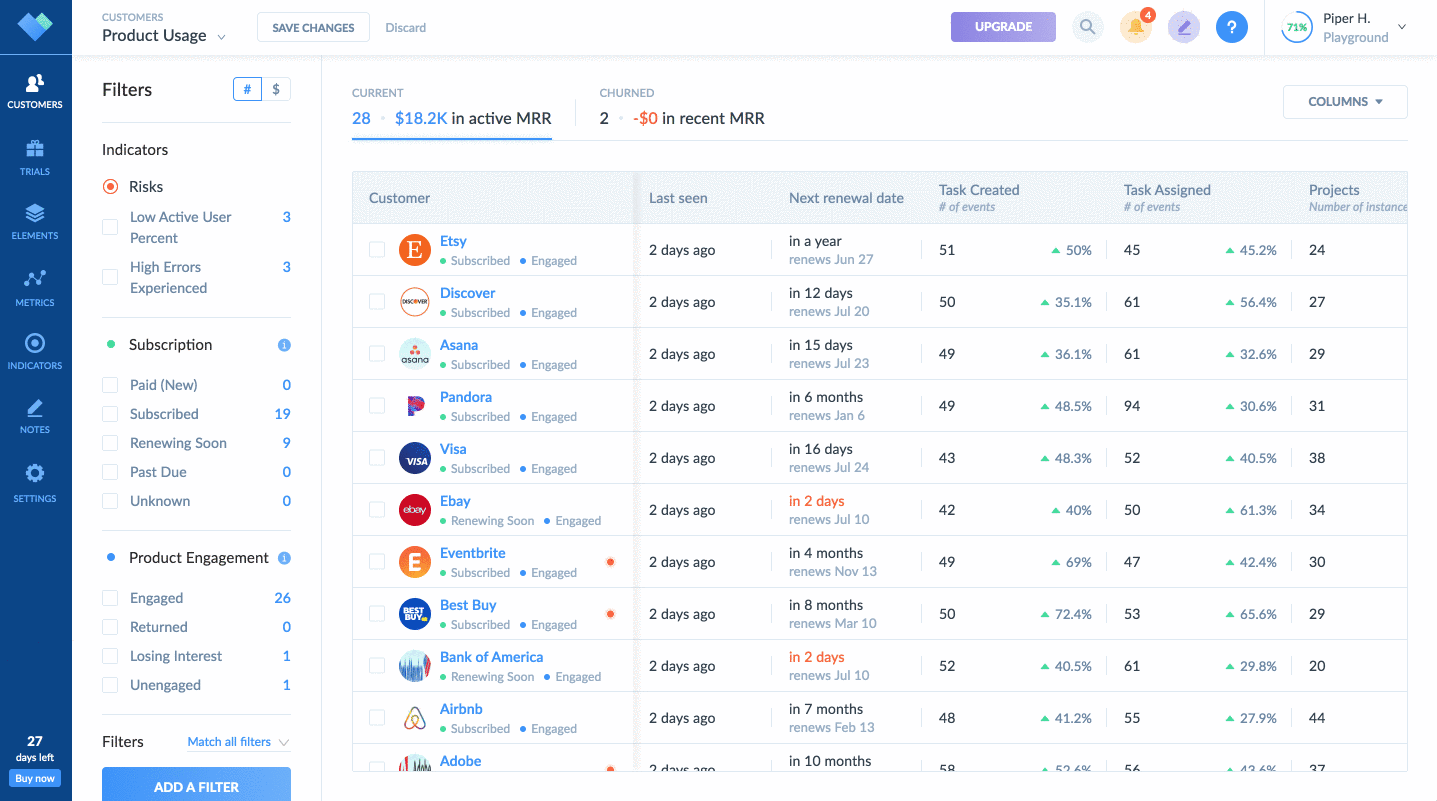Click the Ebay logo icon
The height and width of the screenshot is (801, 1437).
[415, 510]
